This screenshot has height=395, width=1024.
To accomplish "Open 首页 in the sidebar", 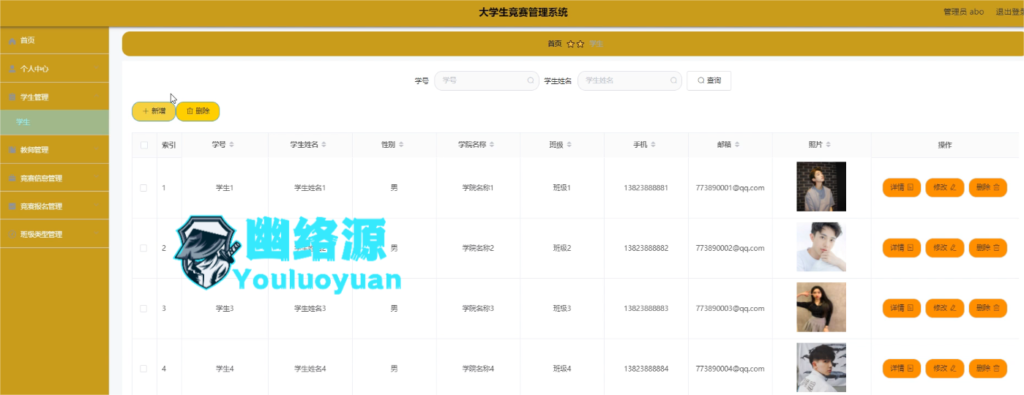I will point(54,40).
